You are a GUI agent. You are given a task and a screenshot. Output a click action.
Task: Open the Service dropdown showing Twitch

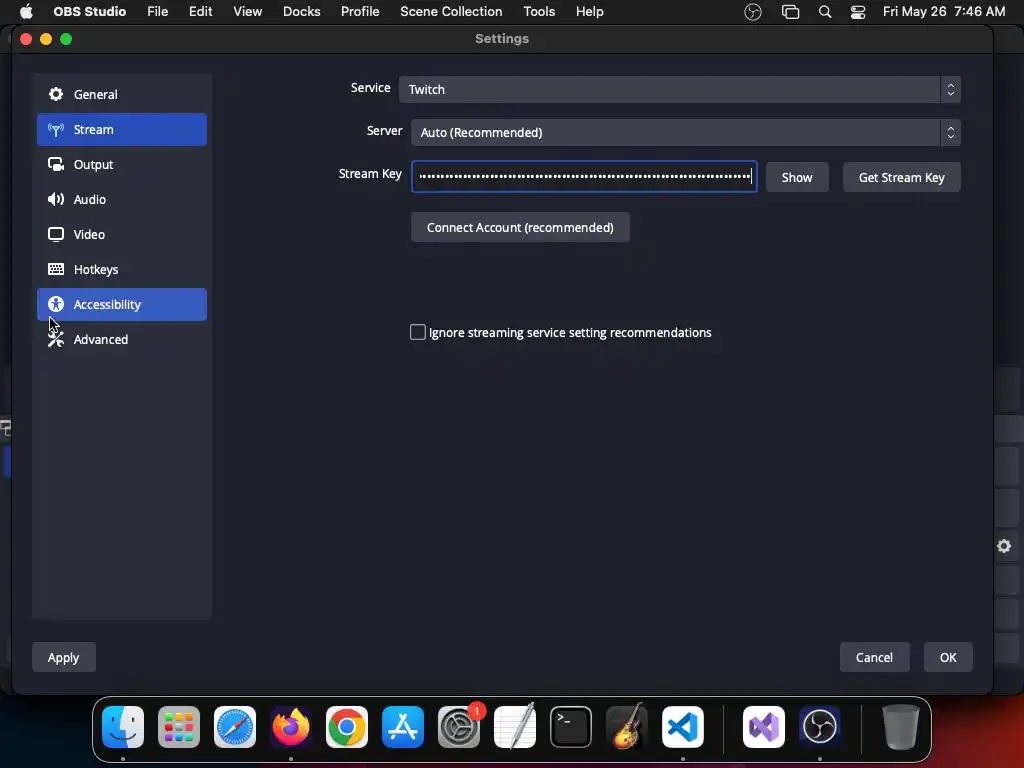679,89
